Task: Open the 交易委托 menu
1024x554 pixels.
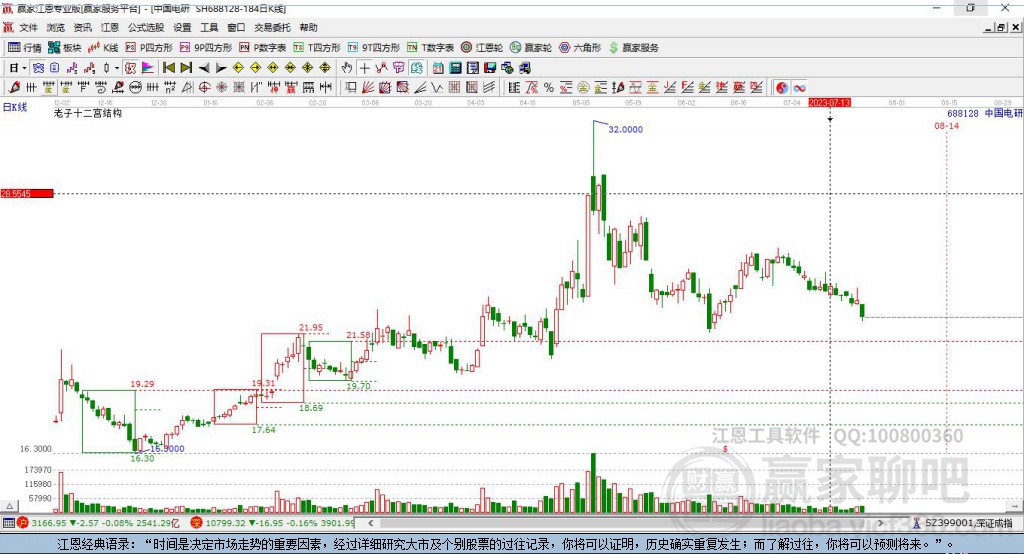Action: tap(272, 27)
